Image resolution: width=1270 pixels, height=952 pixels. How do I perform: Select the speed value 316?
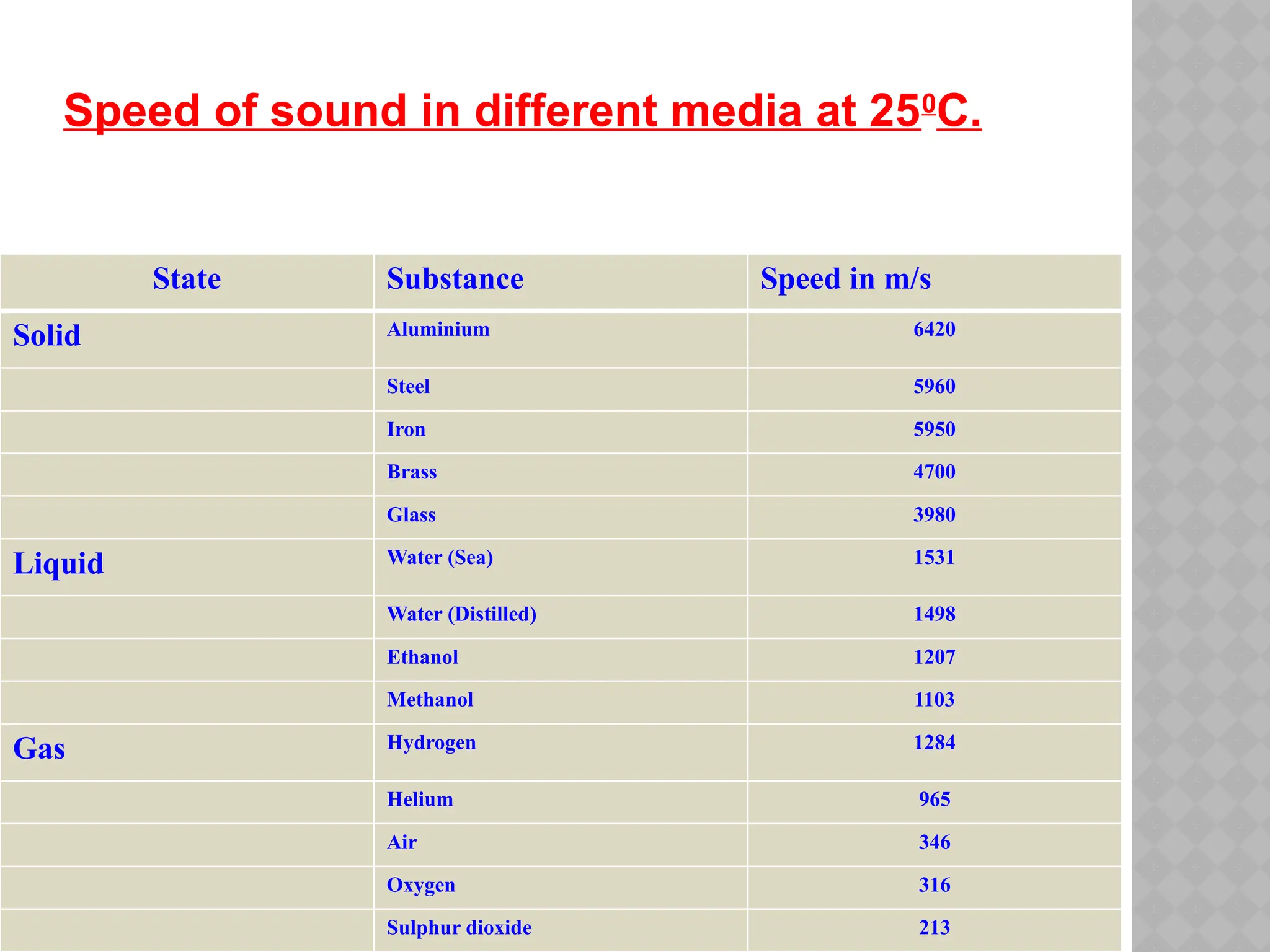[x=934, y=885]
